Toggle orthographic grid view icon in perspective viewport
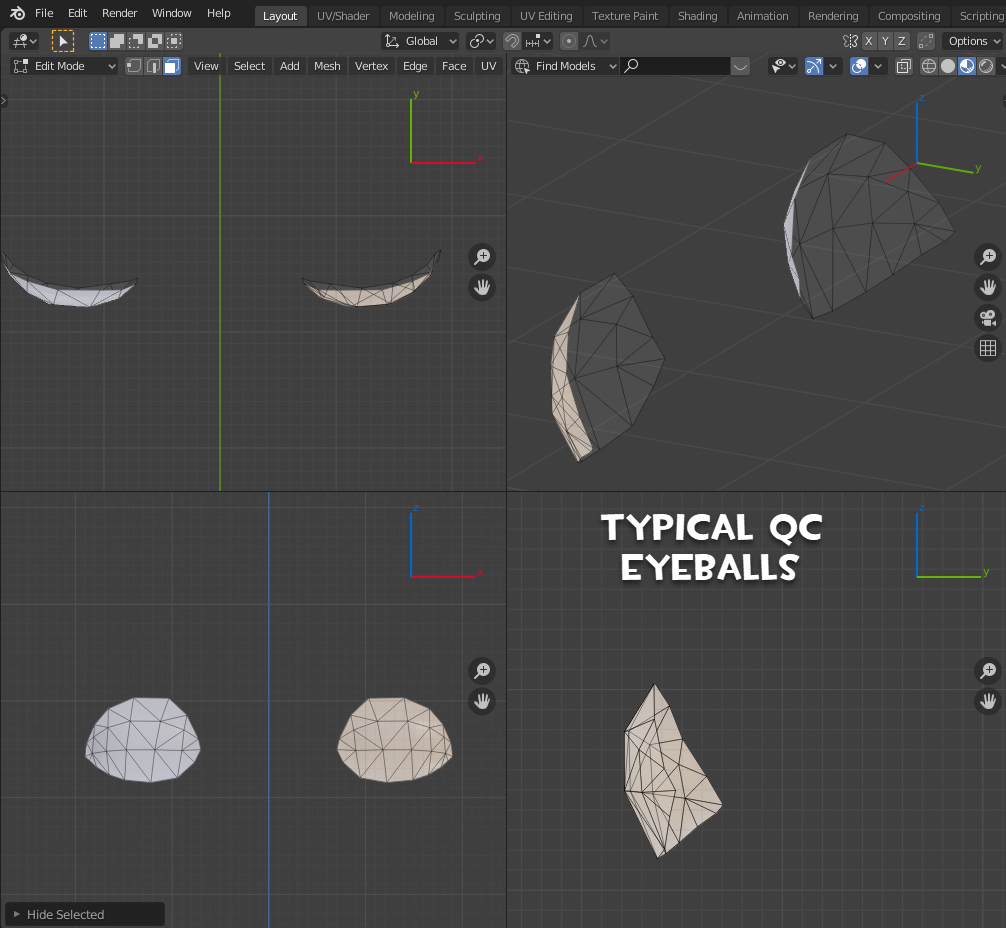 [x=987, y=348]
